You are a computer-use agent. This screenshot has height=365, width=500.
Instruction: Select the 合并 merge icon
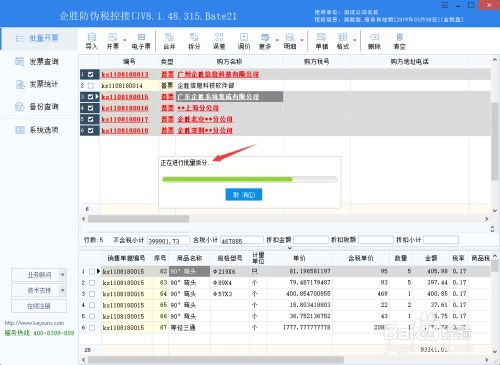click(169, 37)
